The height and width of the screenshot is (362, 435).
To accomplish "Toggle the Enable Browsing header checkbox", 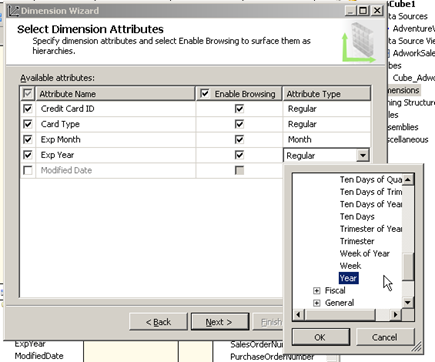I will click(x=205, y=94).
